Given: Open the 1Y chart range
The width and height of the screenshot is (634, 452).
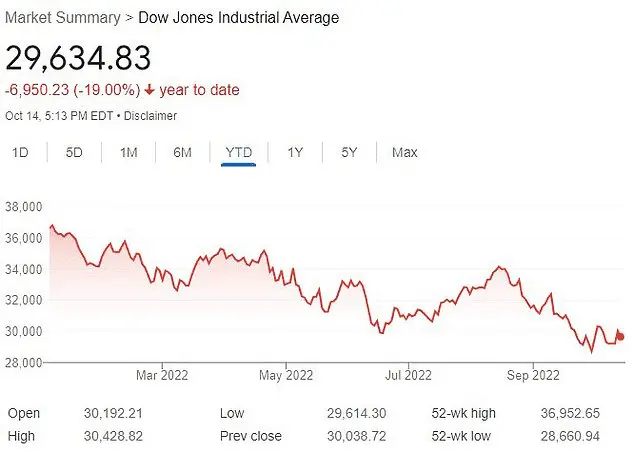Looking at the screenshot, I should pos(295,153).
